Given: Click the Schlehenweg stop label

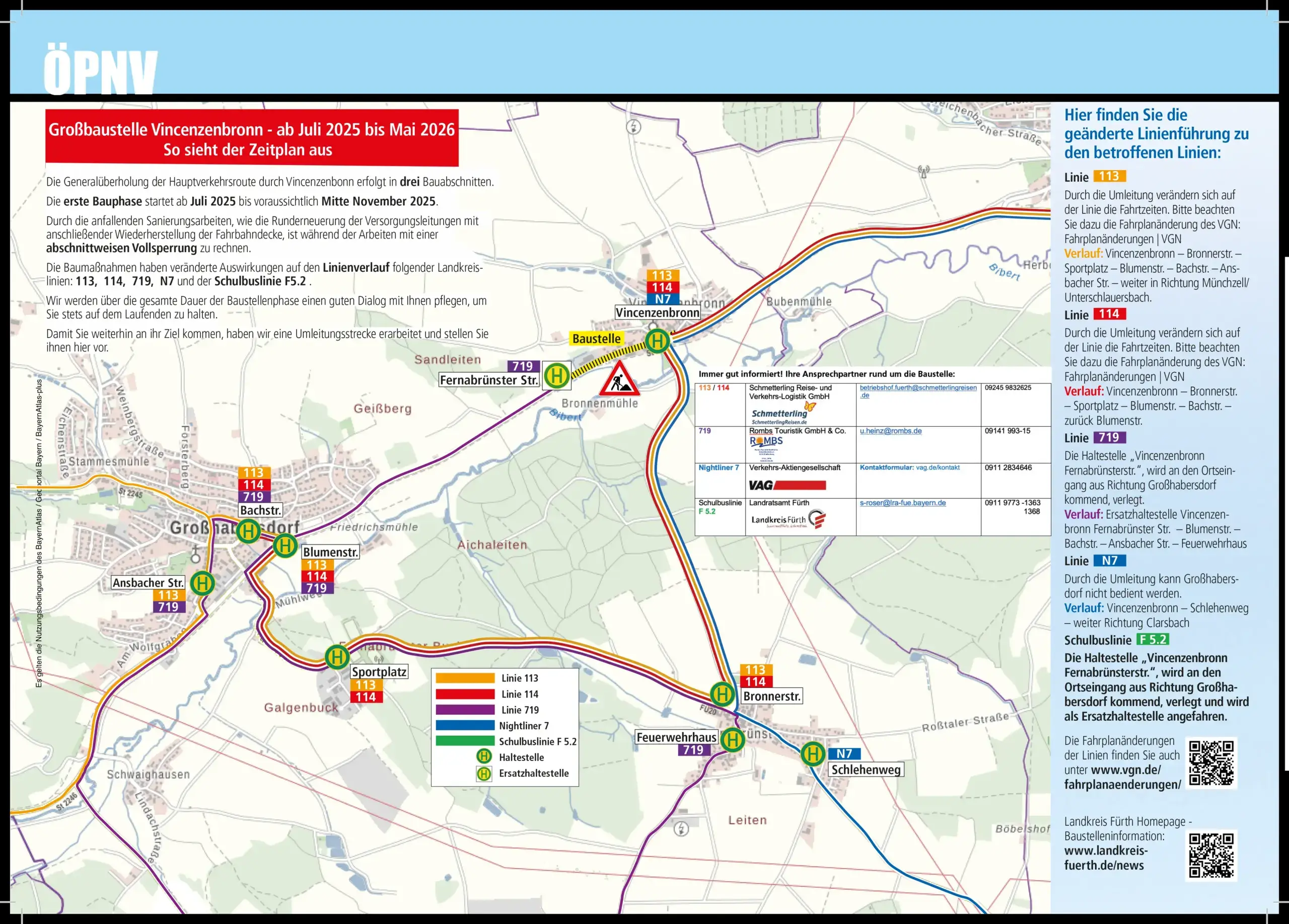Looking at the screenshot, I should [866, 769].
